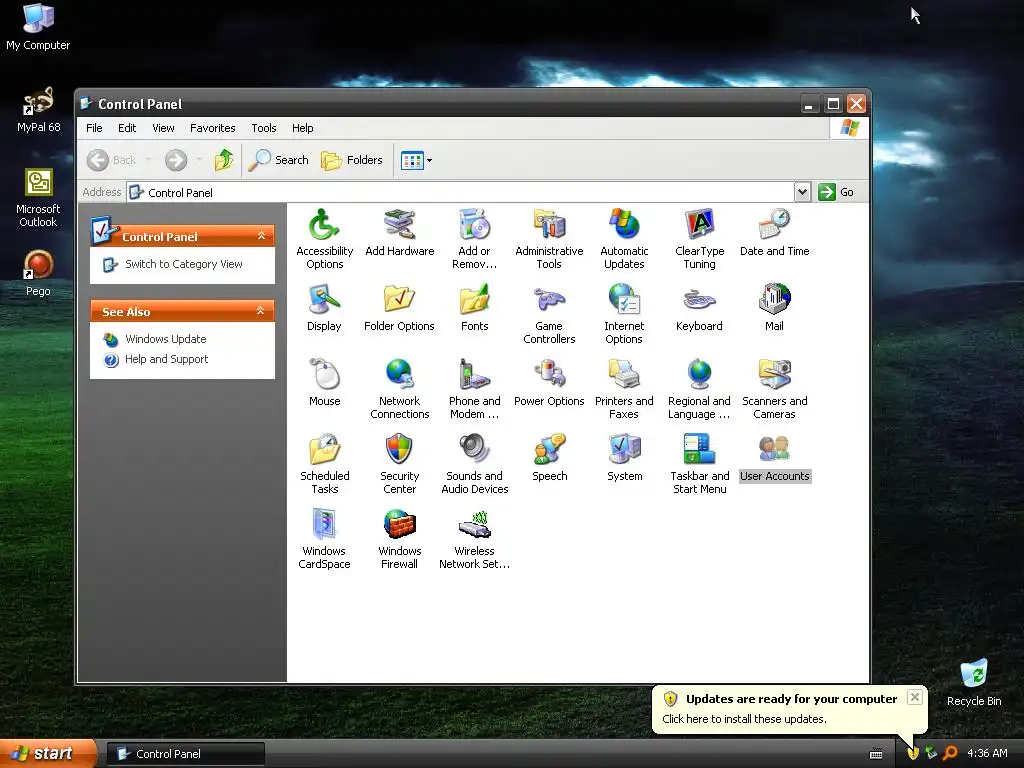Open Wireless Network Setup icon
The height and width of the screenshot is (768, 1024).
tap(474, 539)
